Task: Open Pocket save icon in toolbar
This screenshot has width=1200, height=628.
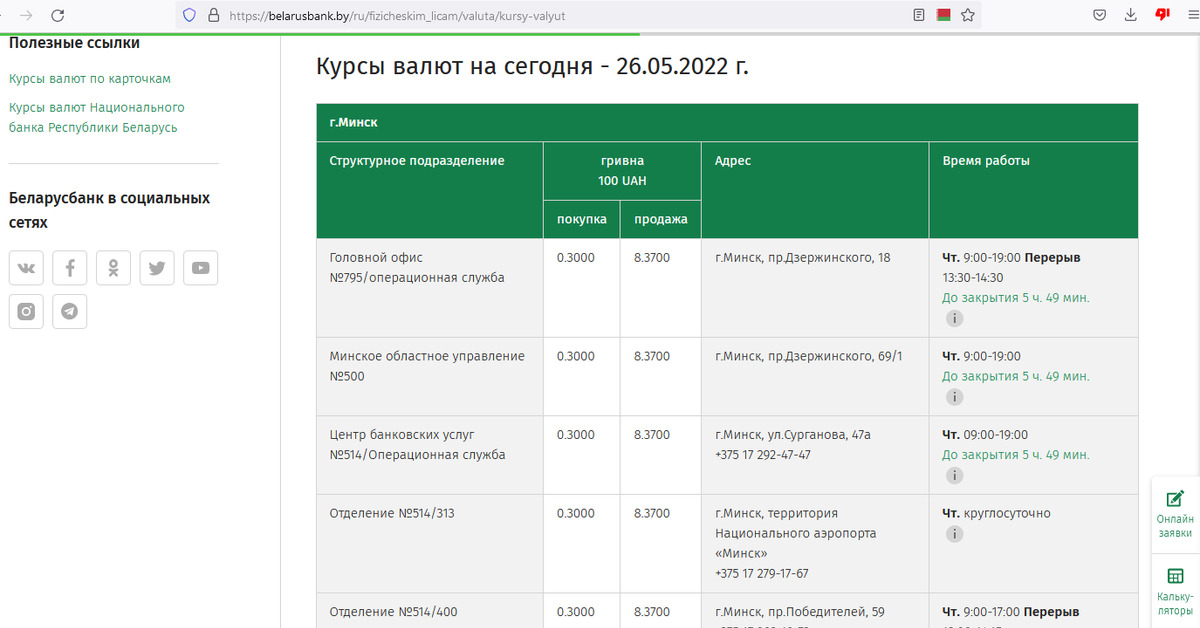Action: pos(1099,15)
